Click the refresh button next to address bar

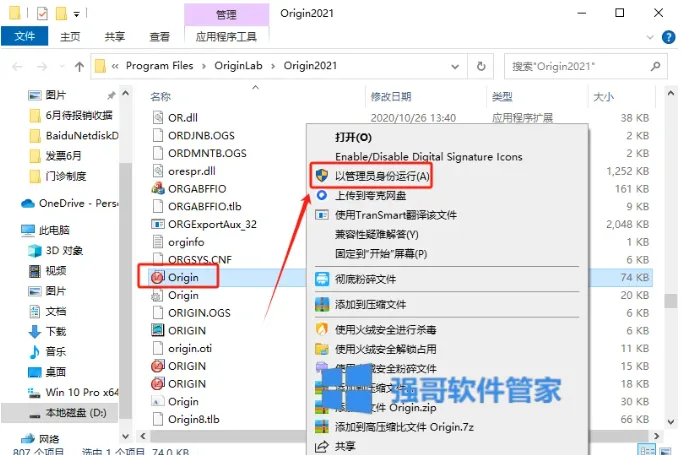tap(481, 66)
